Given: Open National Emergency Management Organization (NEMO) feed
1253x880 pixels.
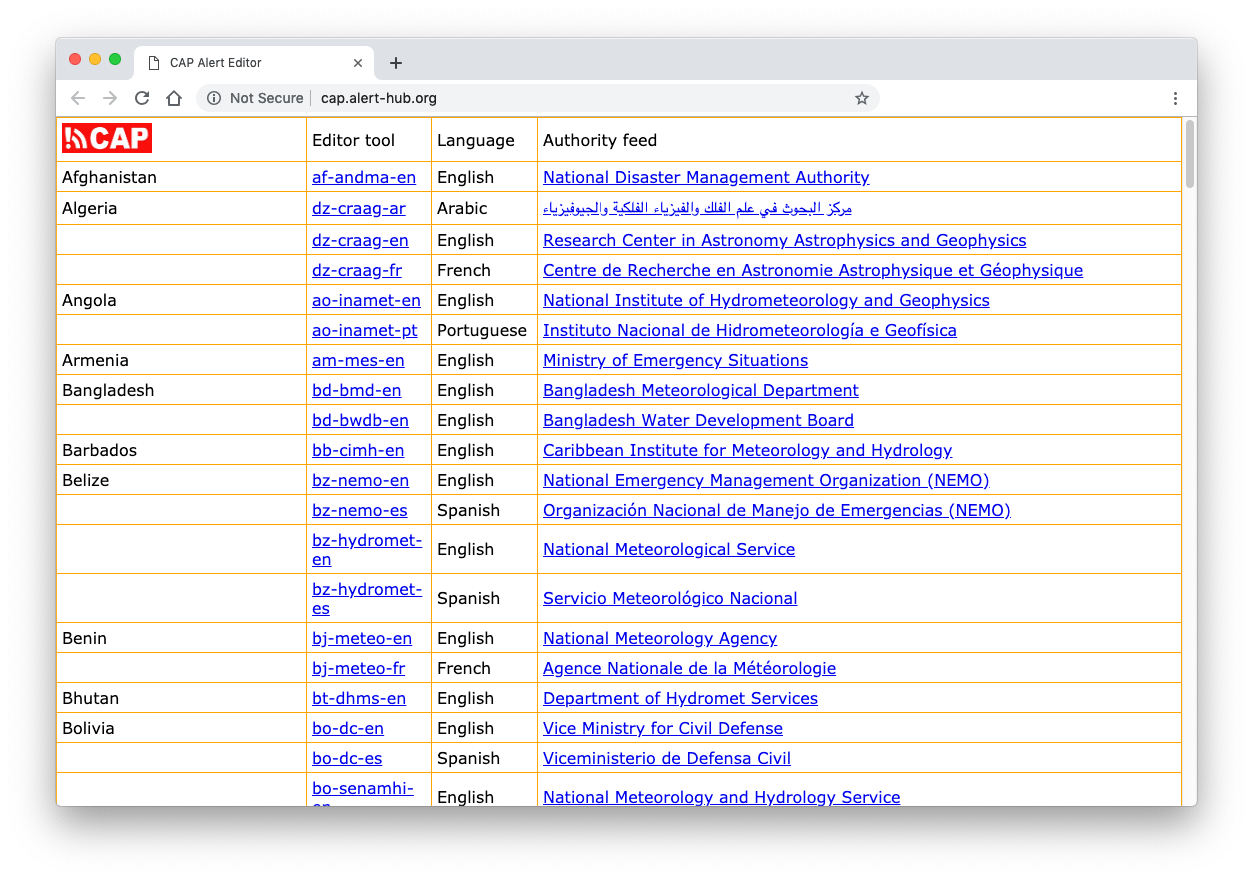Looking at the screenshot, I should point(766,480).
